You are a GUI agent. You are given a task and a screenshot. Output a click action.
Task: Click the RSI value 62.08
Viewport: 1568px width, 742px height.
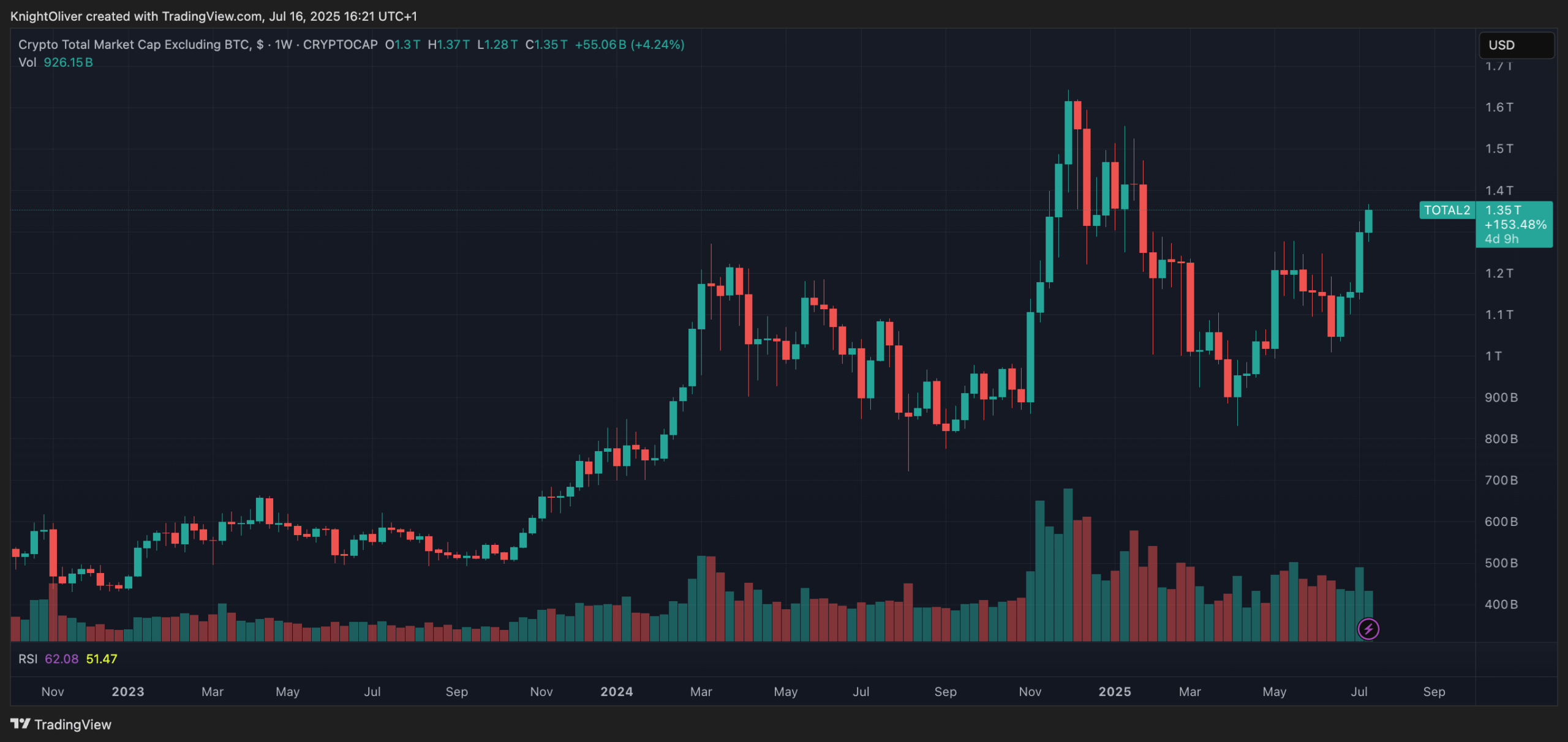coord(61,659)
